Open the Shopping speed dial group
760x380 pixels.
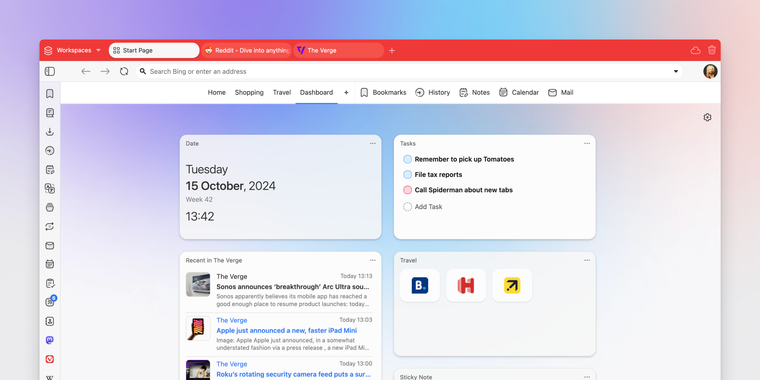pyautogui.click(x=249, y=93)
